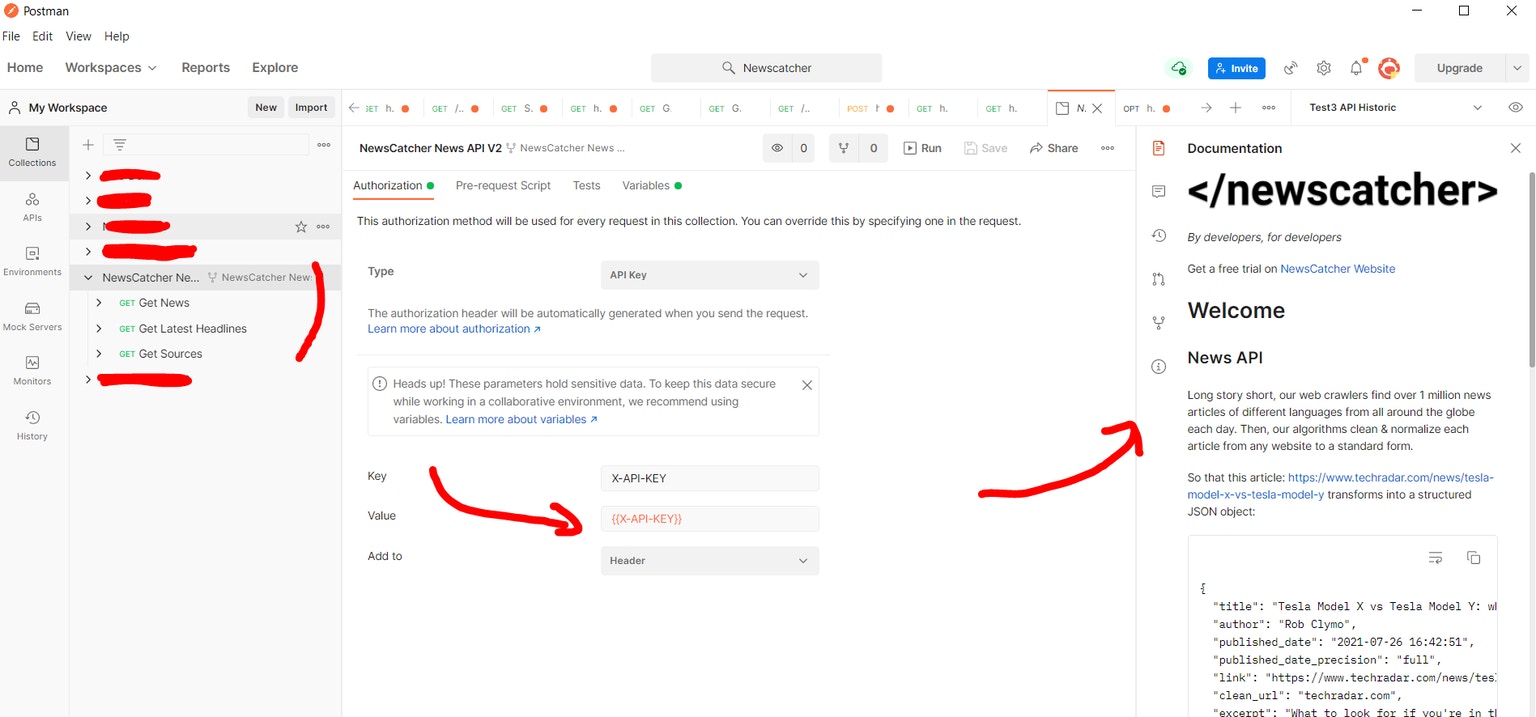This screenshot has width=1536, height=717.
Task: Run the collection
Action: 922,148
